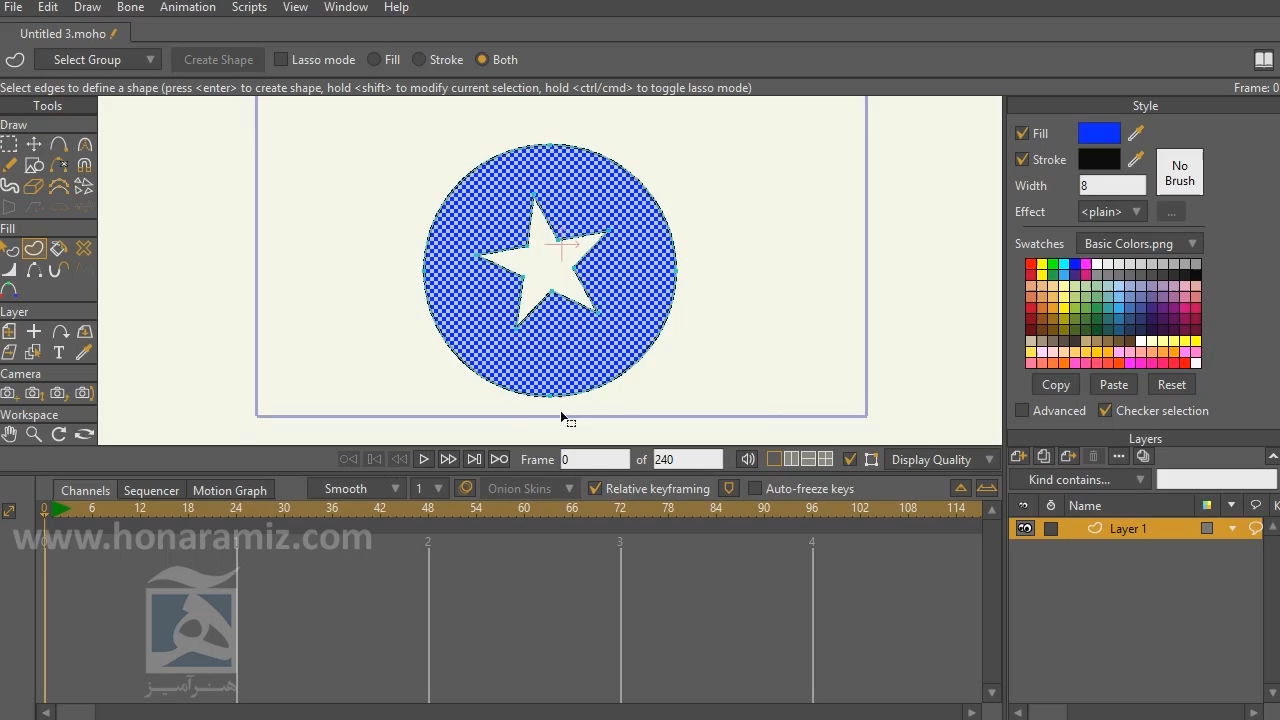Open the Layers panel three-dots settings
1280x720 pixels.
1119,456
